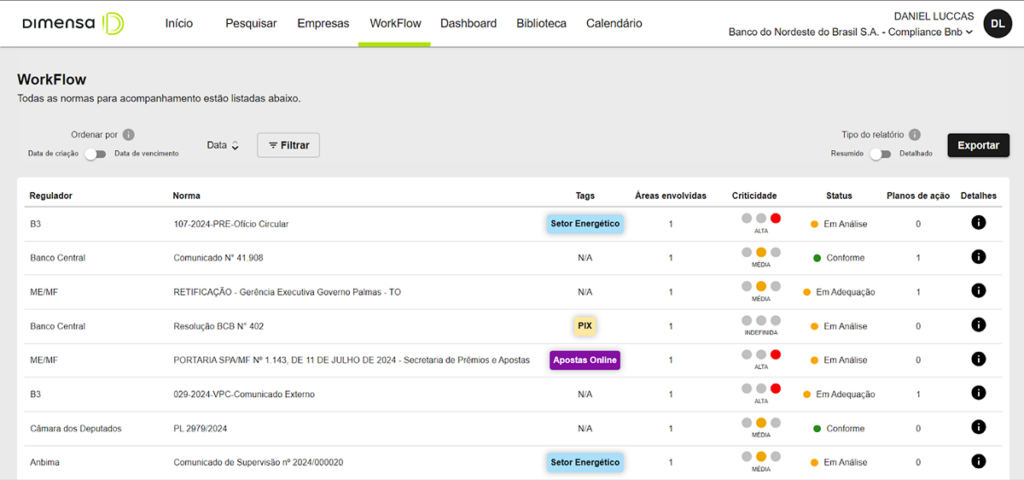Click info icon next to Ordenar por

[129, 134]
